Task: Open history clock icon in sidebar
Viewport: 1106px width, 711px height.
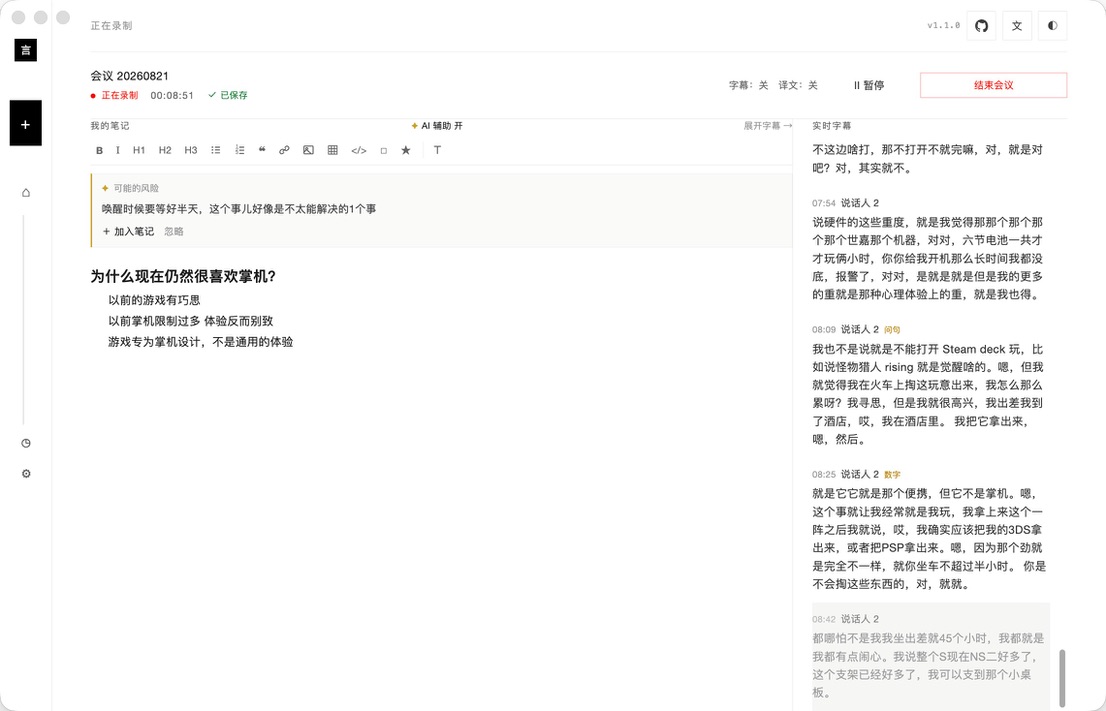Action: coord(26,443)
